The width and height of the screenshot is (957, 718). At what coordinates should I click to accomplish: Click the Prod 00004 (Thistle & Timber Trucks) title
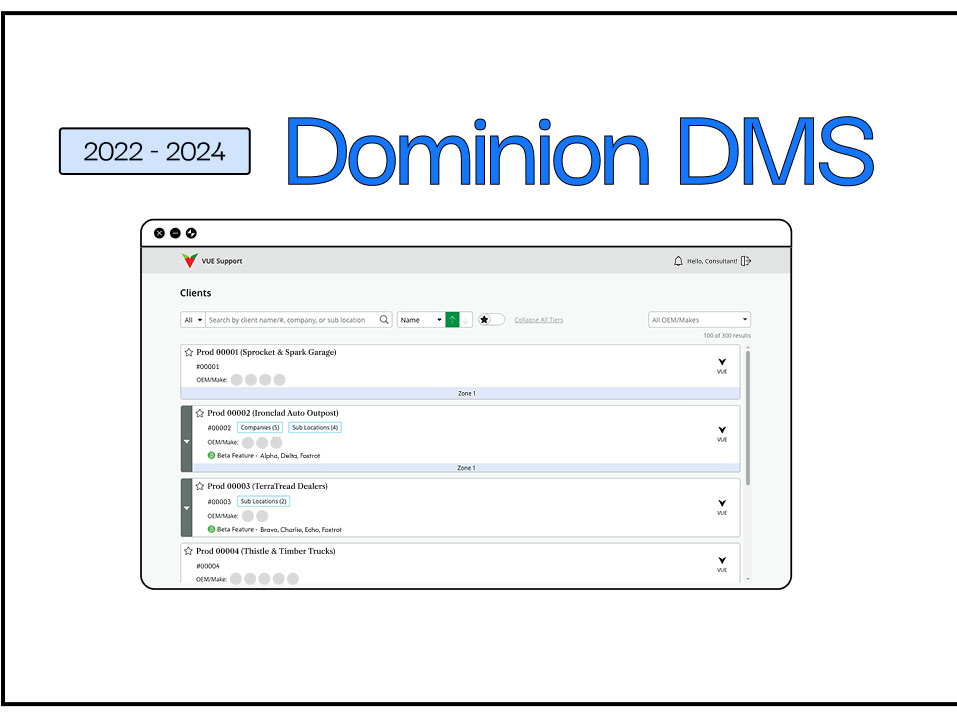265,551
